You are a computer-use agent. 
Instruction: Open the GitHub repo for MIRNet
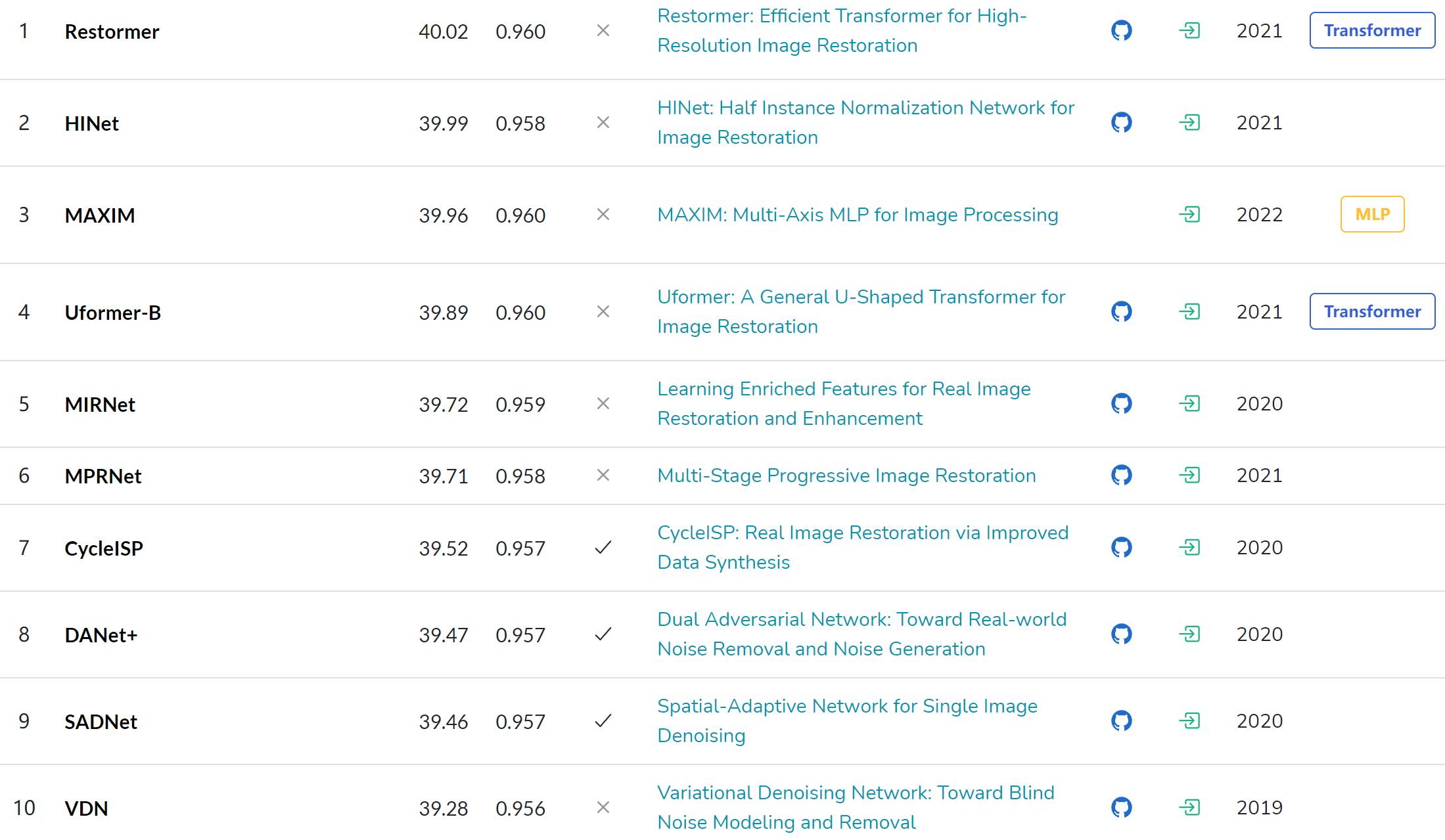point(1120,404)
